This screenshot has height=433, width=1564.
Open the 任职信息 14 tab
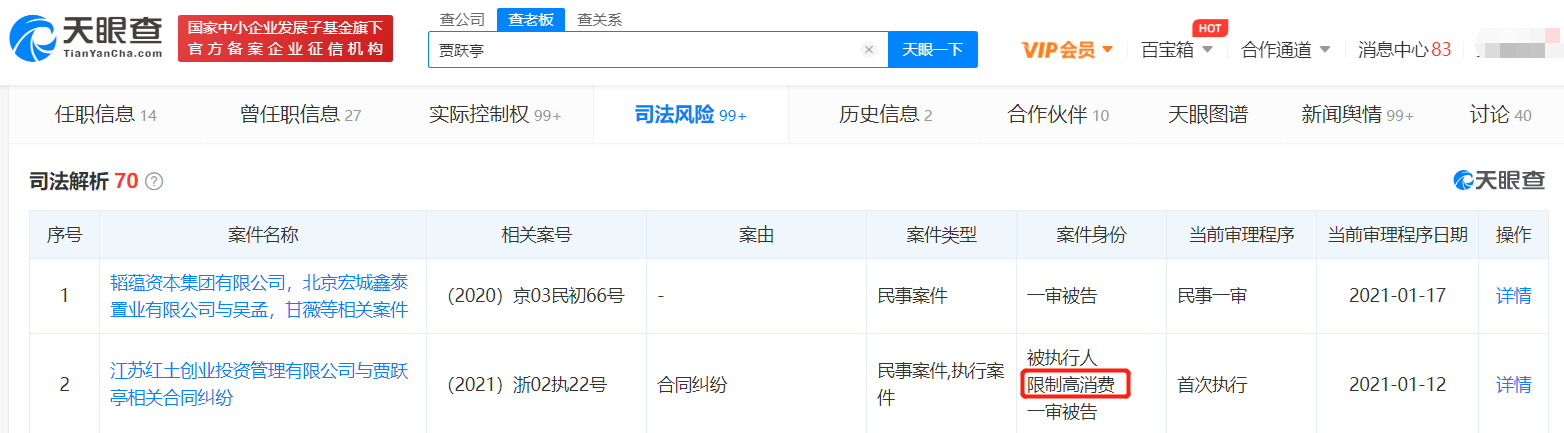click(106, 115)
